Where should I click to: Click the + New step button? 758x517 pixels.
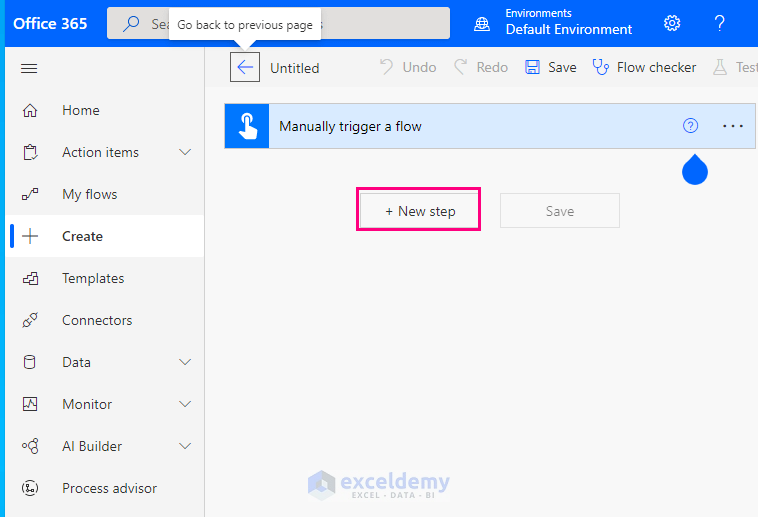point(419,211)
